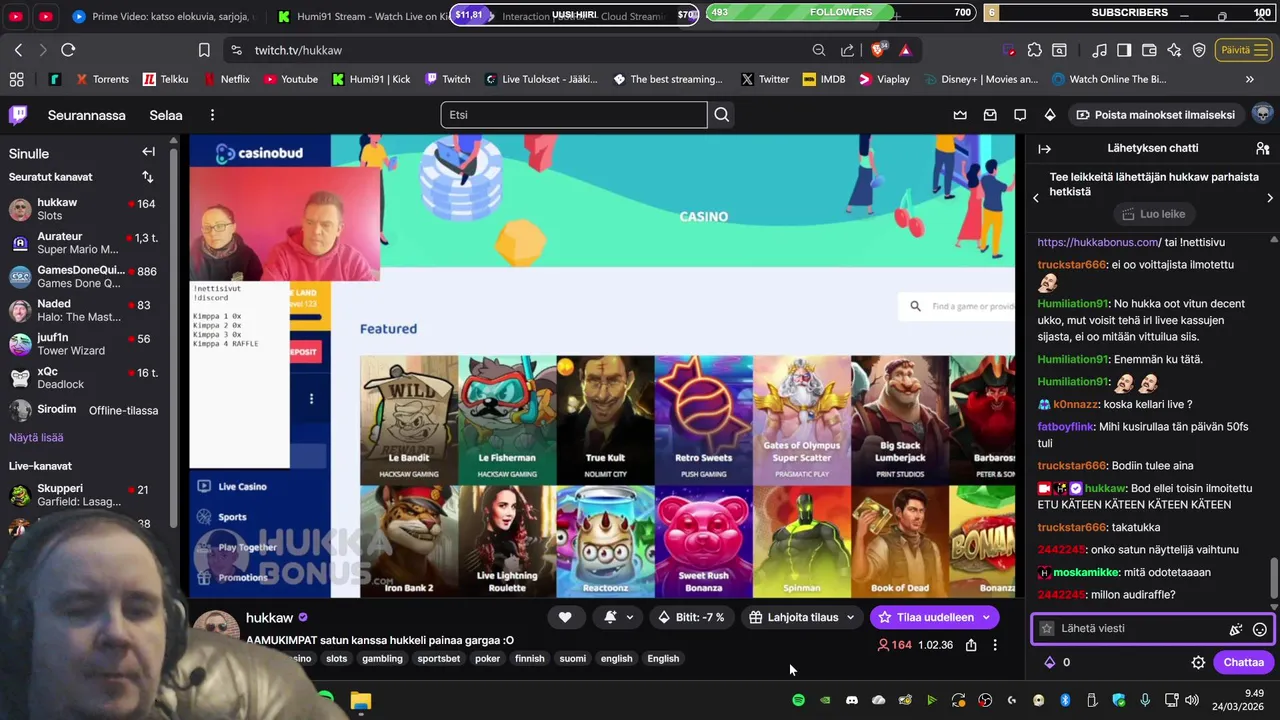Expand more bookmarks chevron
The width and height of the screenshot is (1280, 720).
pyautogui.click(x=1249, y=79)
